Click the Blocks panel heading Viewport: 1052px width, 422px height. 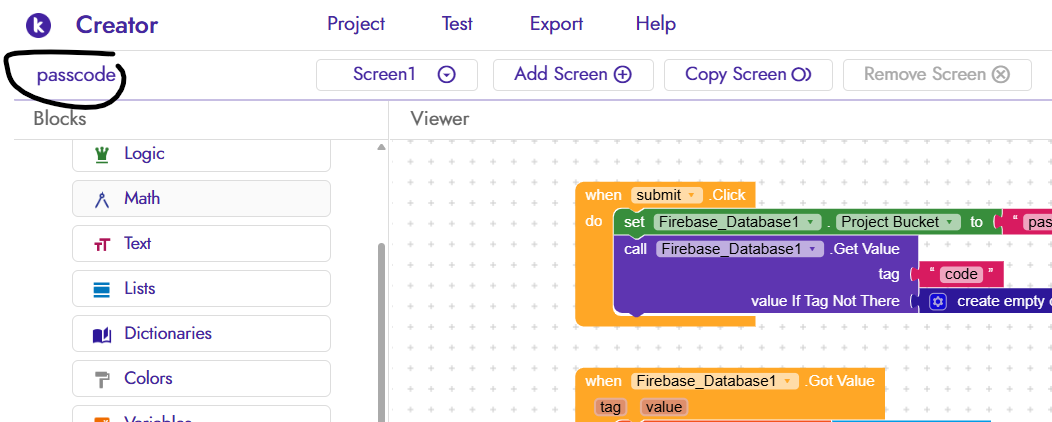(60, 119)
